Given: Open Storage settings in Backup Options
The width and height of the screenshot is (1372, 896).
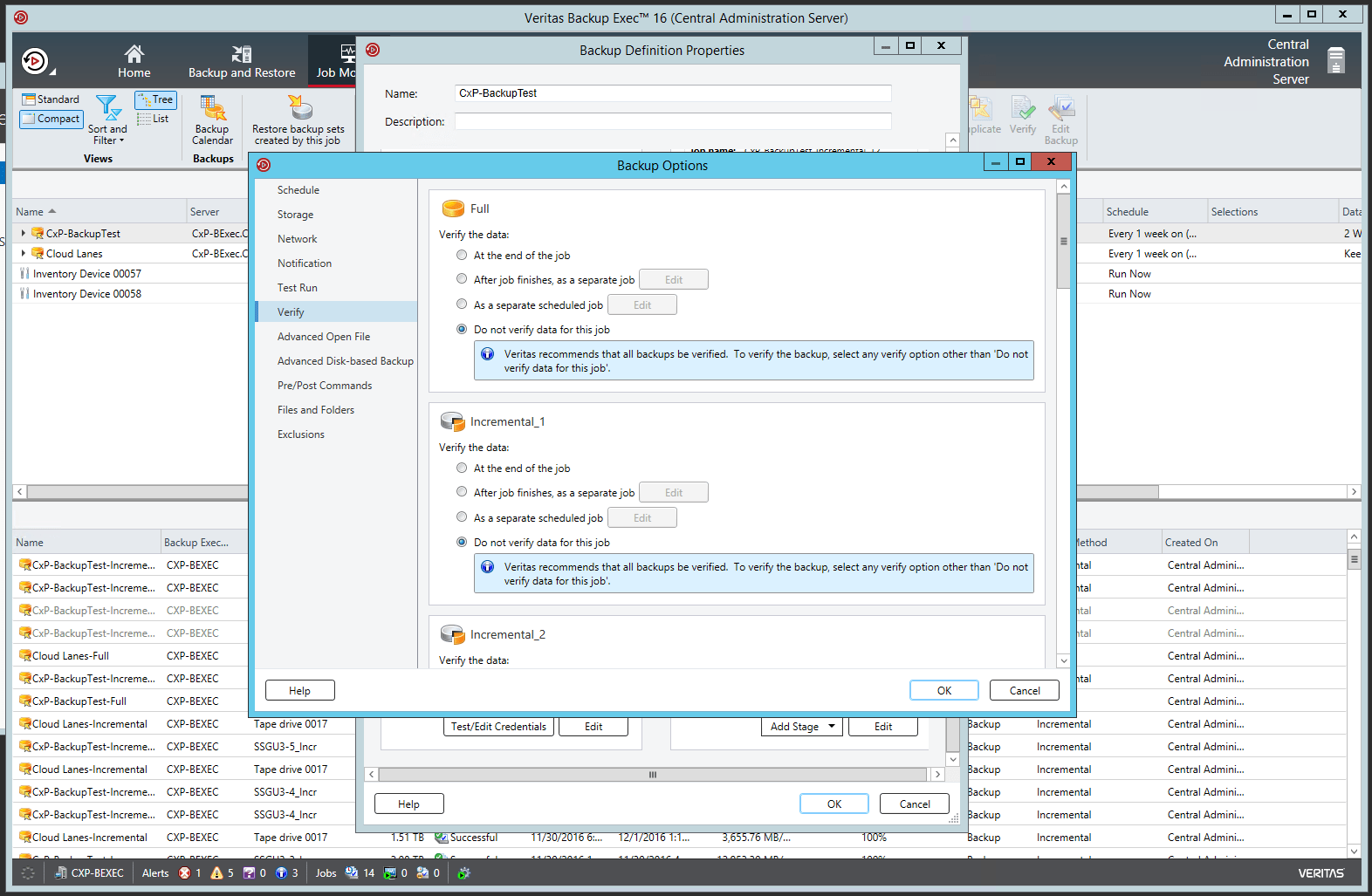Looking at the screenshot, I should coord(336,215).
